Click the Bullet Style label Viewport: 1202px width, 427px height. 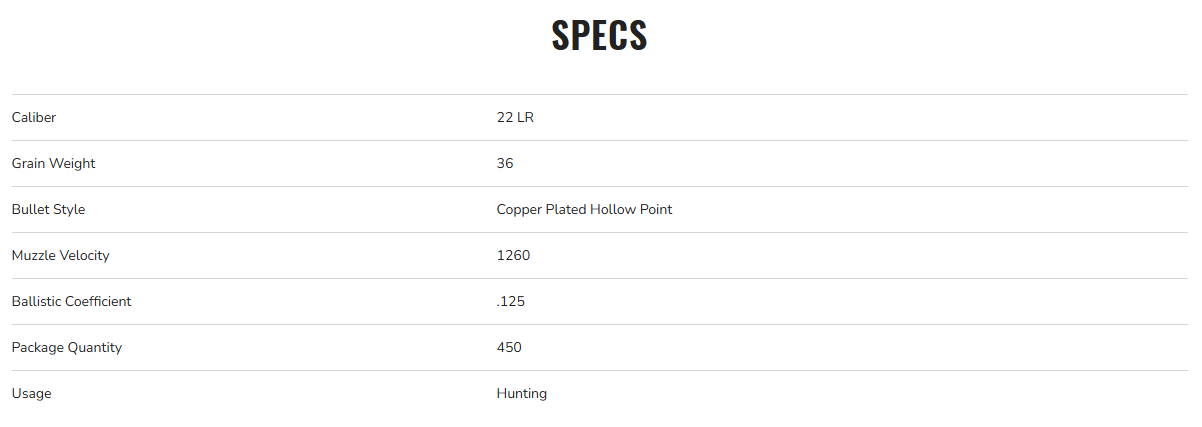[x=48, y=210]
